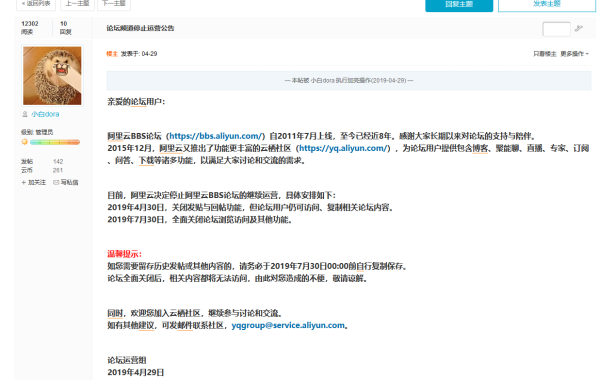Click the line starting 2019年7月30日，全面关闭

click(200, 220)
